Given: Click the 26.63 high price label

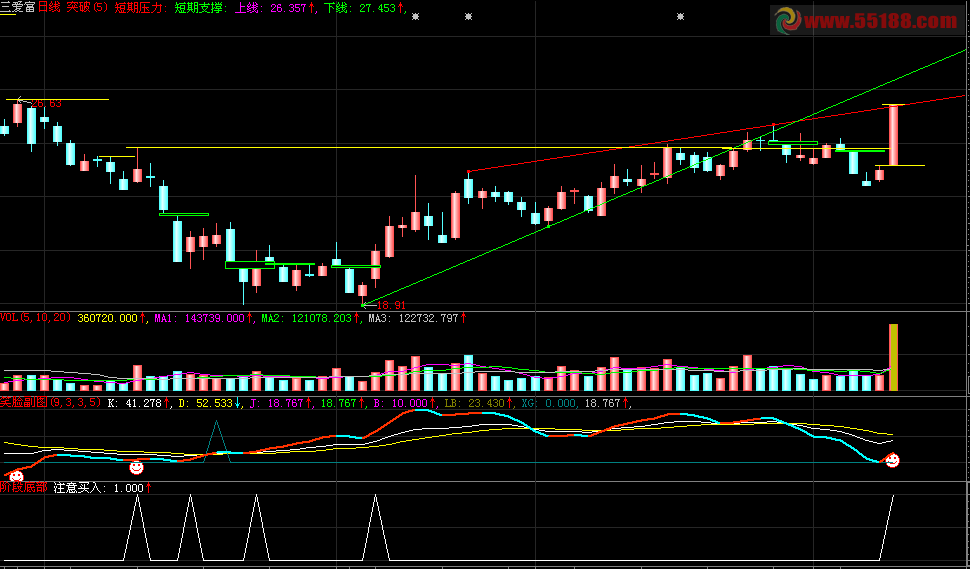Looking at the screenshot, I should (x=46, y=104).
